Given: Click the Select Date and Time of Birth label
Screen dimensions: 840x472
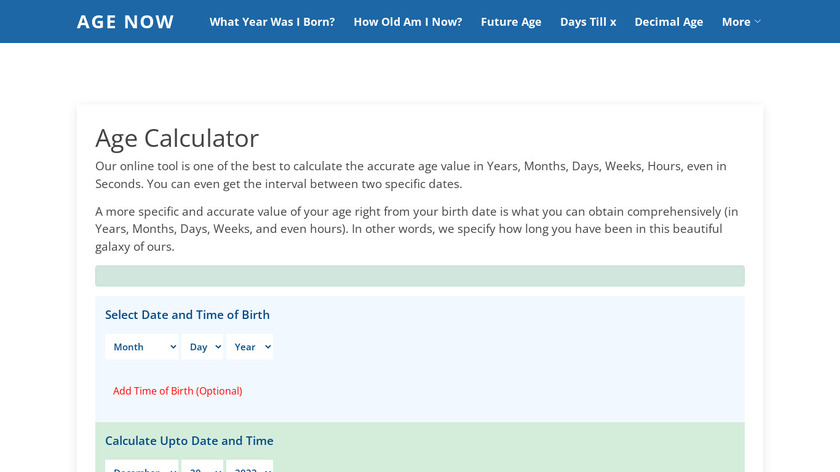Looking at the screenshot, I should pyautogui.click(x=187, y=315).
